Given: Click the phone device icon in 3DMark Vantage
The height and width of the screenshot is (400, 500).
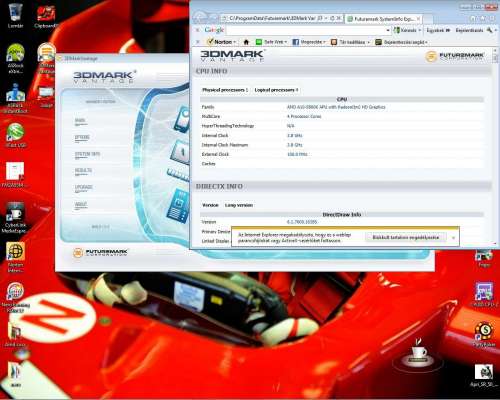Looking at the screenshot, I should click(x=182, y=118).
